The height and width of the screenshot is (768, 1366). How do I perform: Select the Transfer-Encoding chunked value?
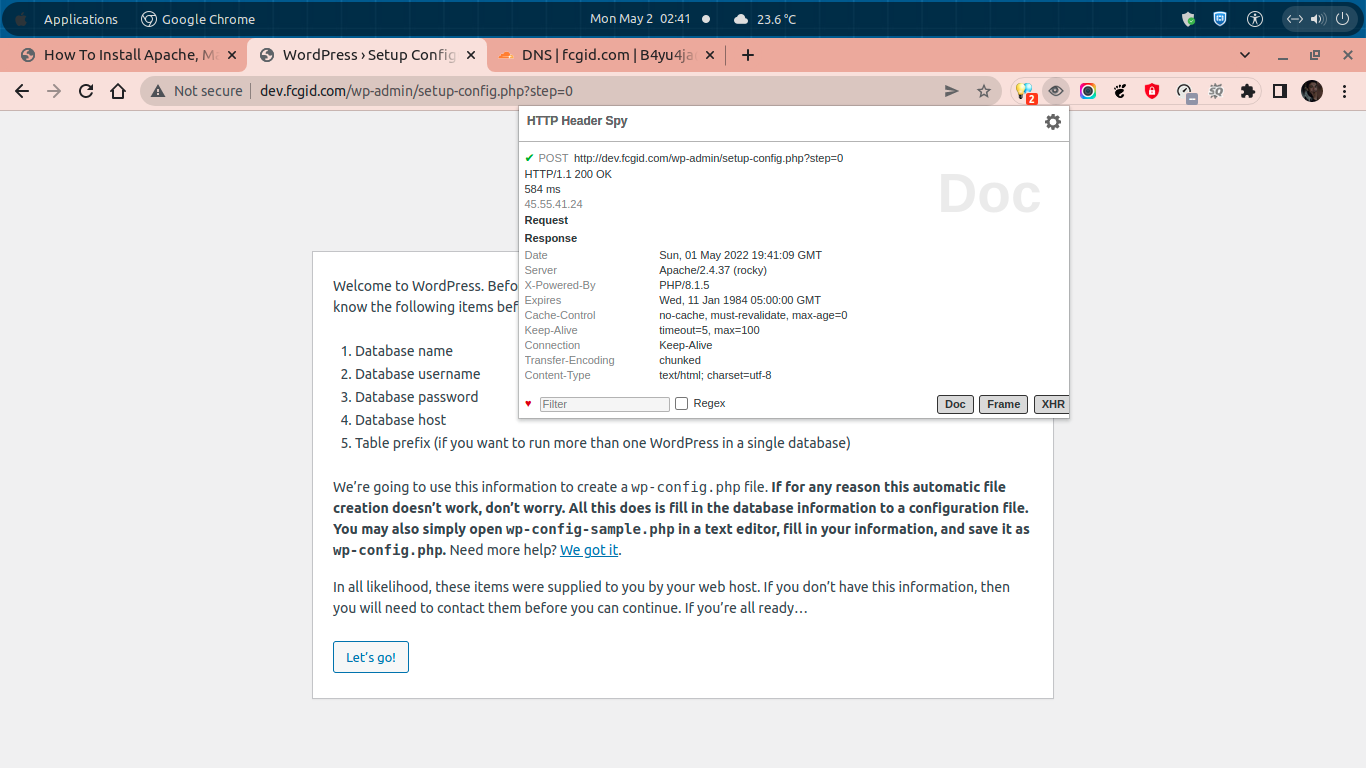(x=680, y=360)
